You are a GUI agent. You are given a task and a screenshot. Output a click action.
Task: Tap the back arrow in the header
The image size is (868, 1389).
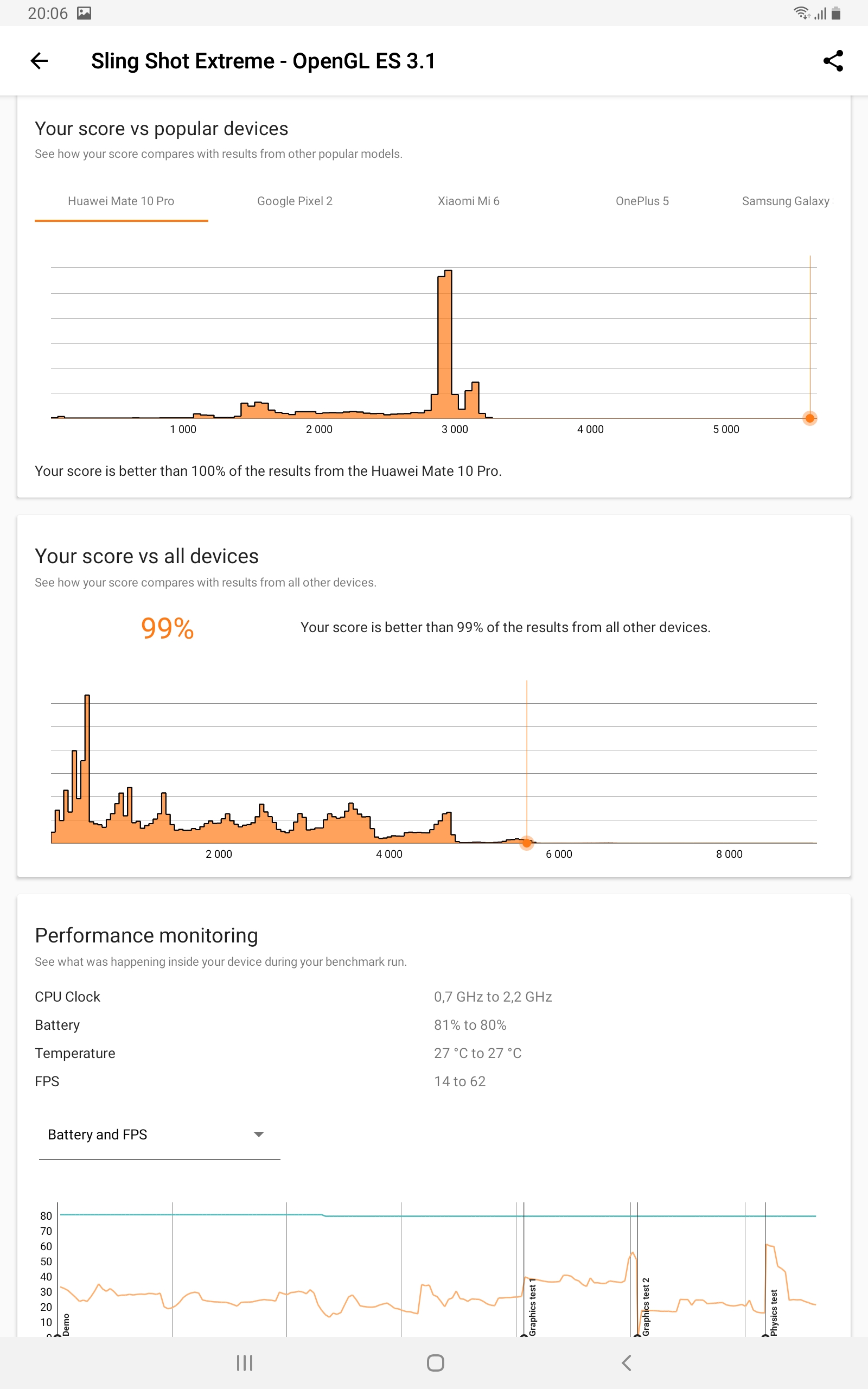coord(39,61)
